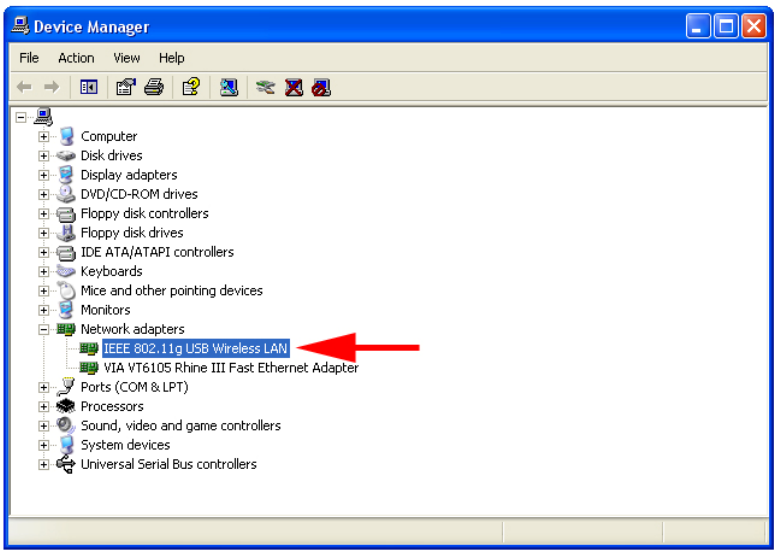
Task: Toggle the console tree pane icon
Action: (89, 88)
